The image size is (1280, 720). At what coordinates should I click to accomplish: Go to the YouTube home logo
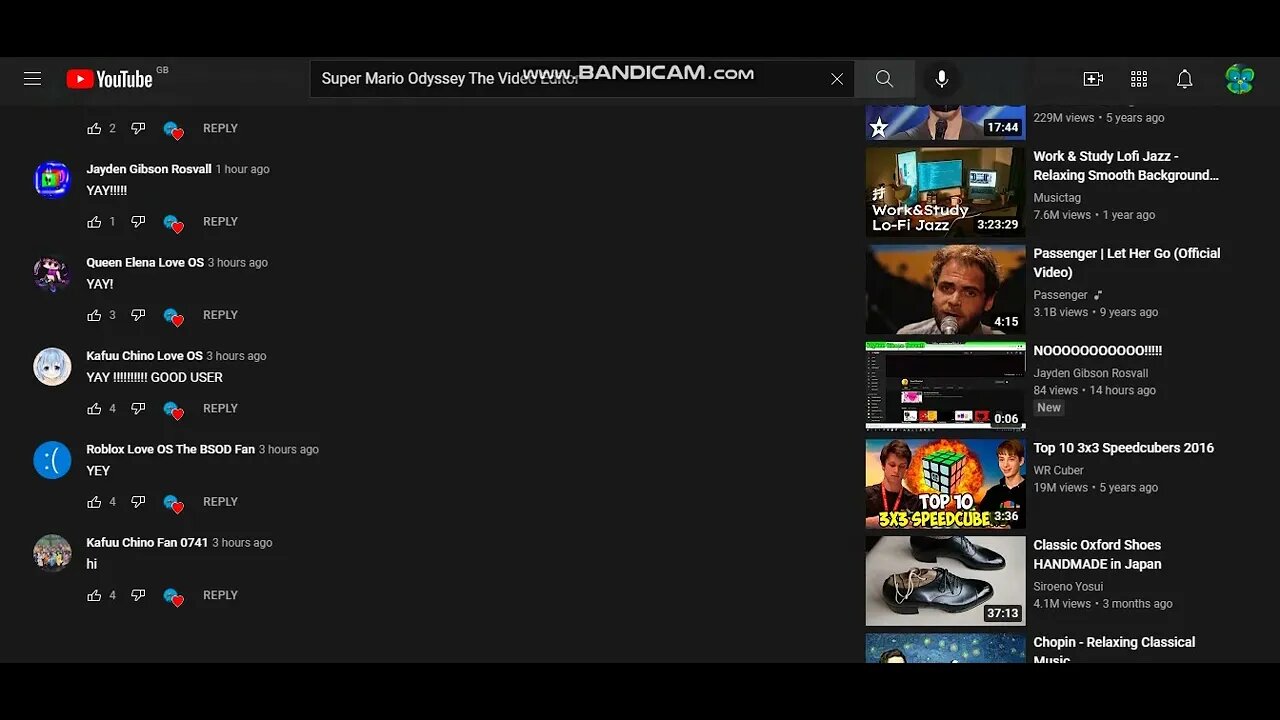pyautogui.click(x=110, y=79)
